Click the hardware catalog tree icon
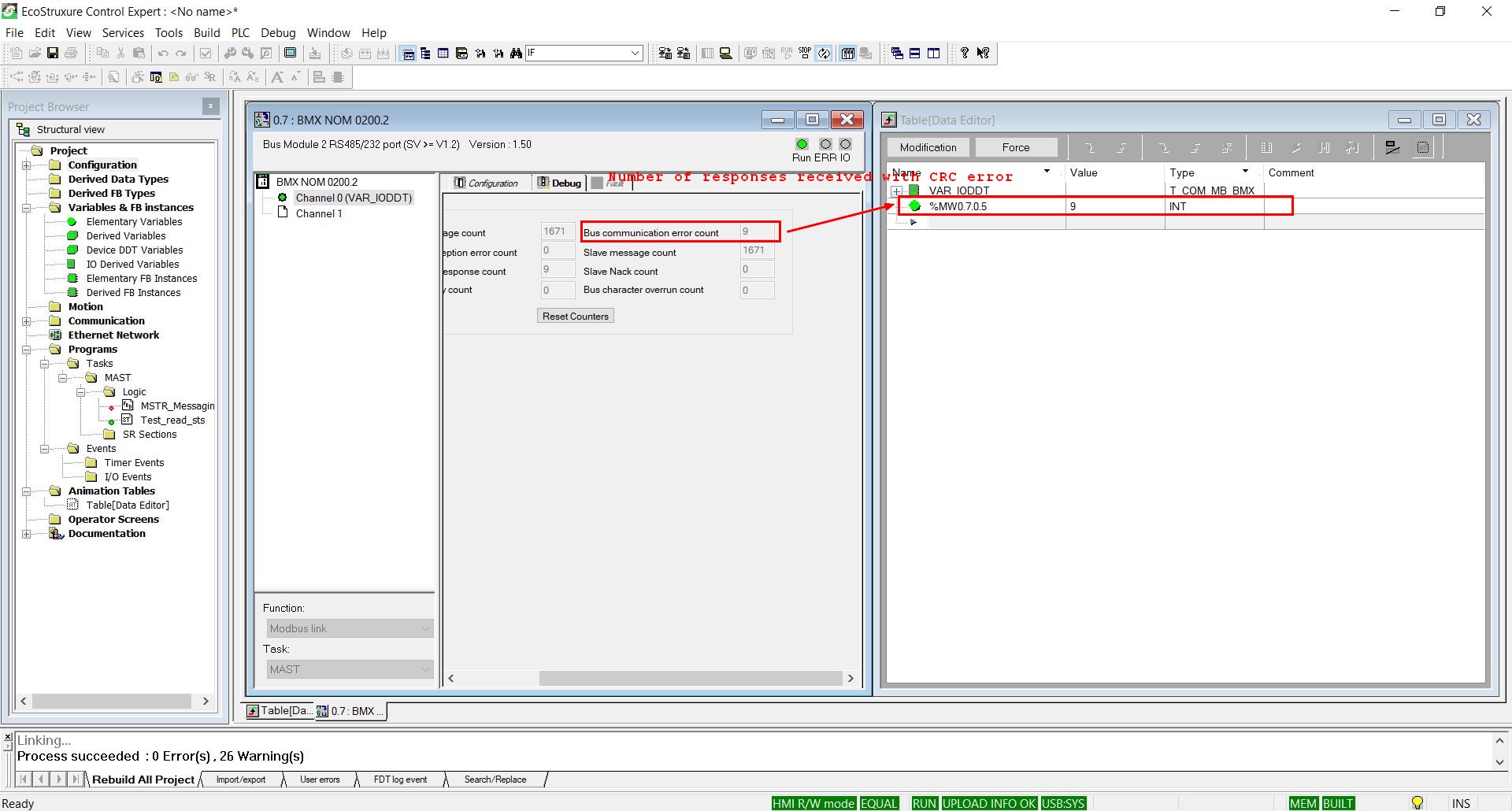Image resolution: width=1512 pixels, height=811 pixels. [x=426, y=53]
